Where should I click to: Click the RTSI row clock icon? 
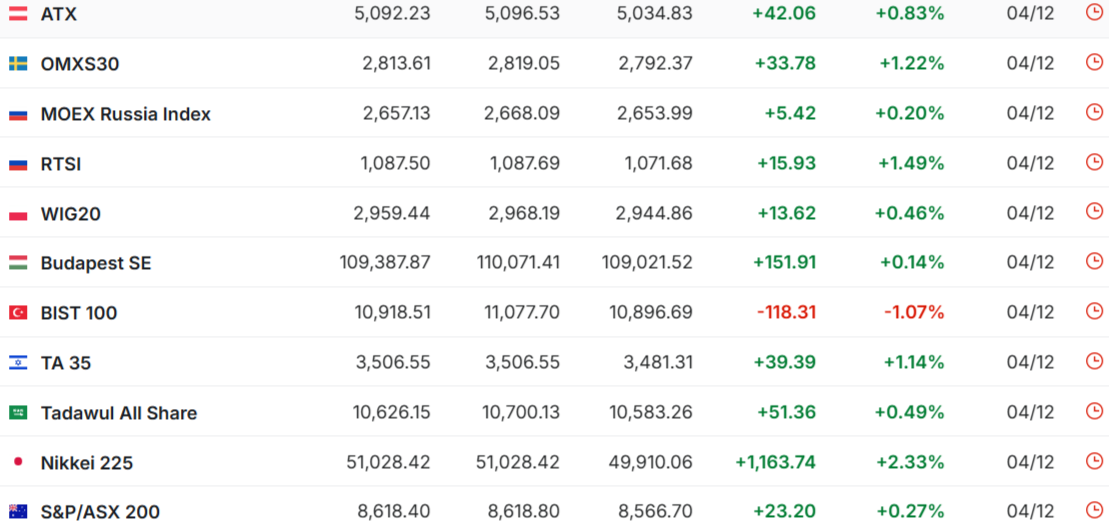[1094, 162]
